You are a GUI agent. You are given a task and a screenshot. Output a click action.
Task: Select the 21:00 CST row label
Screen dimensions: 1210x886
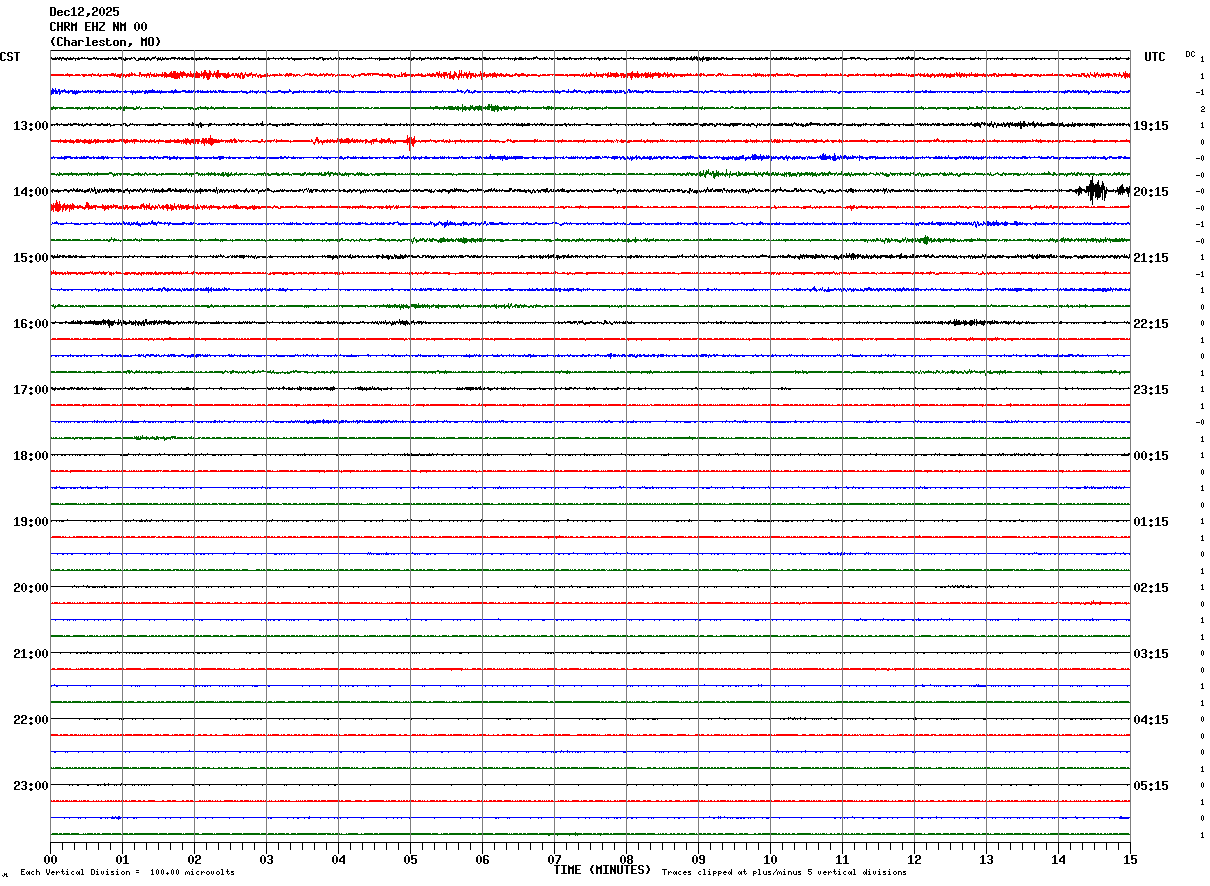pos(31,653)
